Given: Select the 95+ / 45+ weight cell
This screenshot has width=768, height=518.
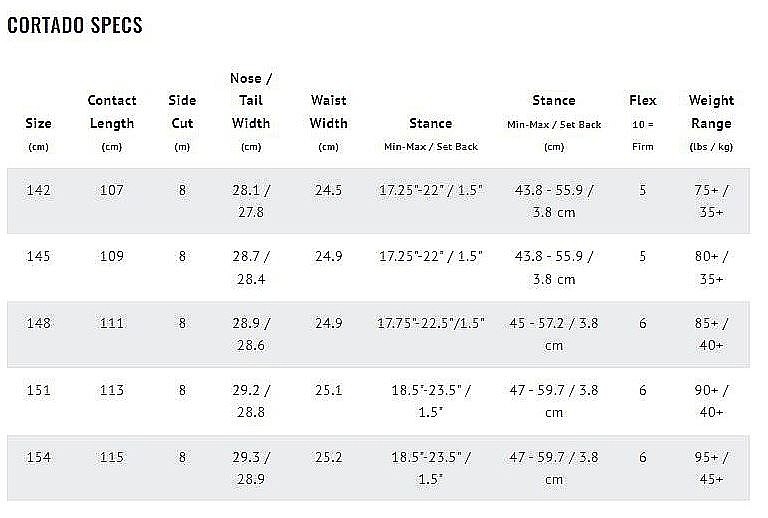Looking at the screenshot, I should click(x=711, y=468).
